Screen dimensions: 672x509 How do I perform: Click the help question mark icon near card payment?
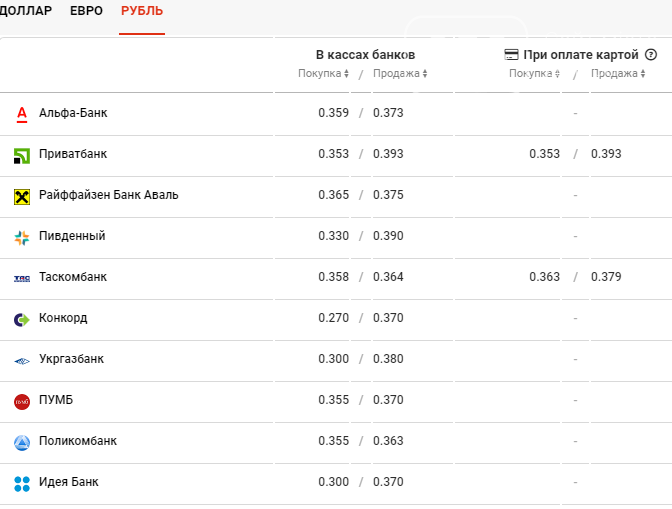pos(650,55)
